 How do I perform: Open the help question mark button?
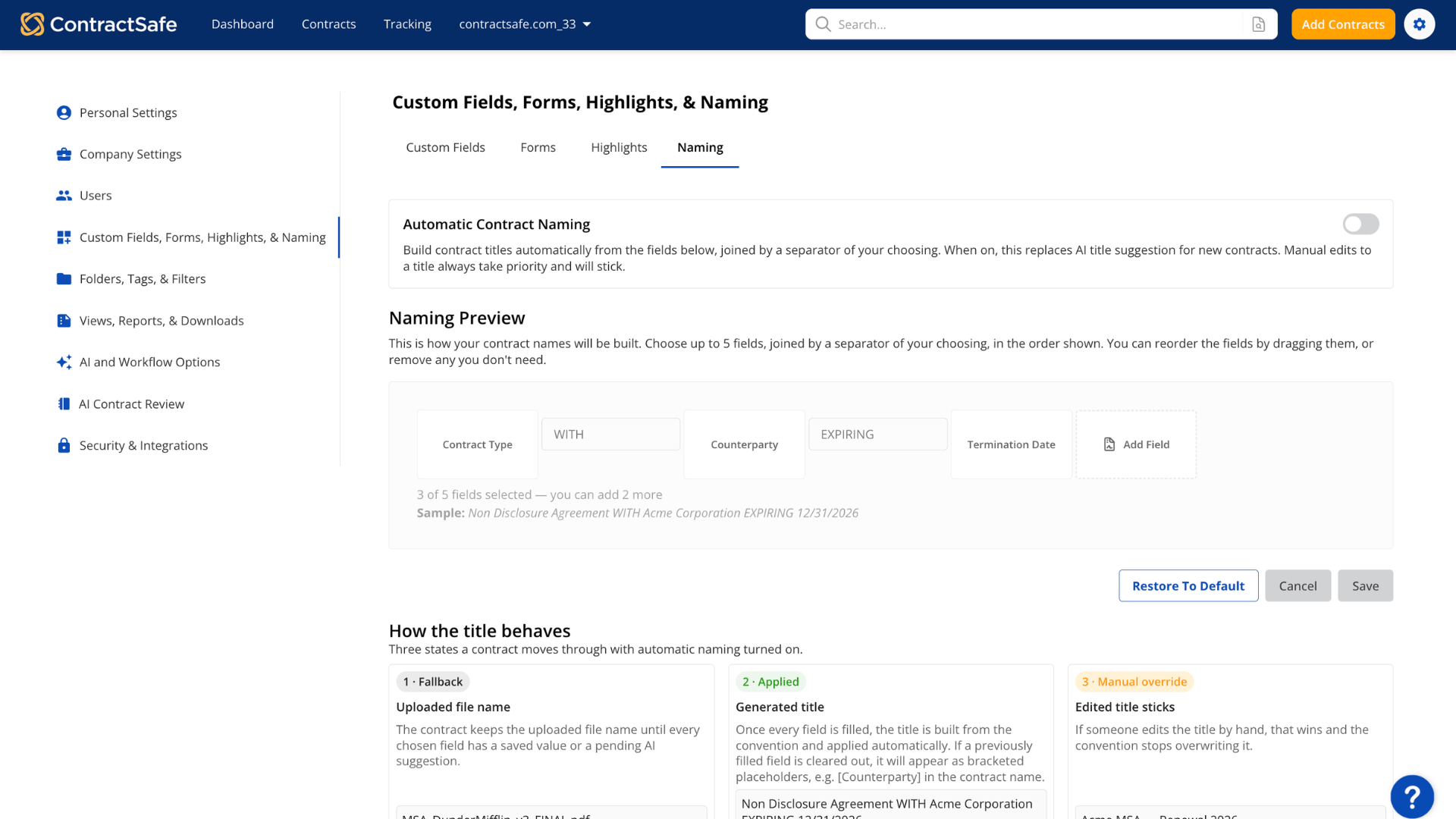[1411, 796]
